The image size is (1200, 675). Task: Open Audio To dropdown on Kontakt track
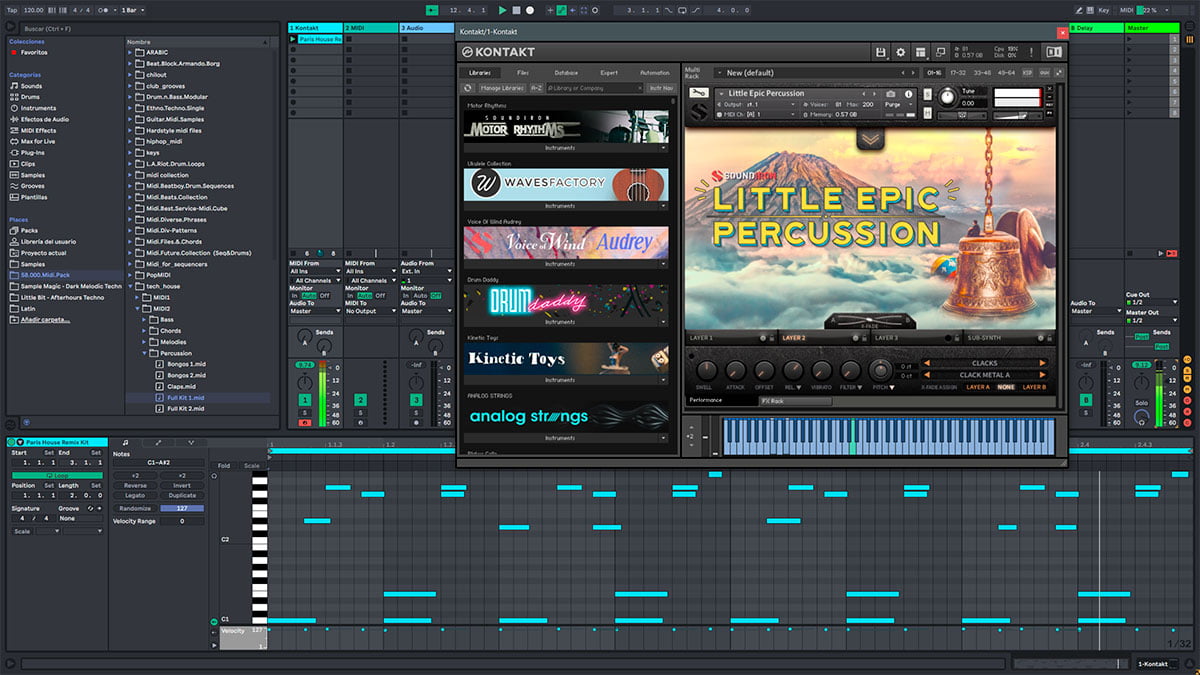(314, 311)
